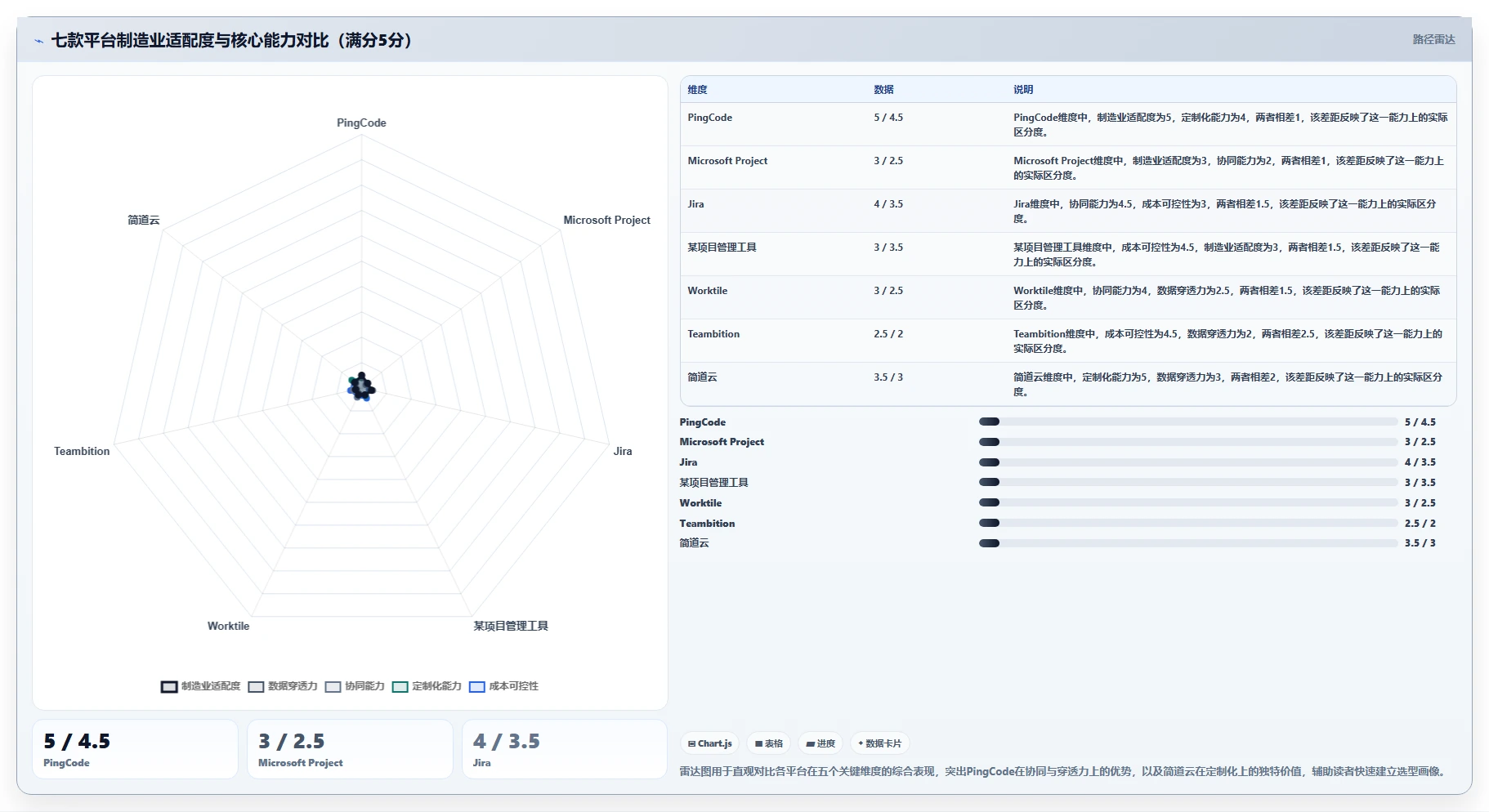Click the 4 / 3.5 Jira data card

(x=565, y=749)
